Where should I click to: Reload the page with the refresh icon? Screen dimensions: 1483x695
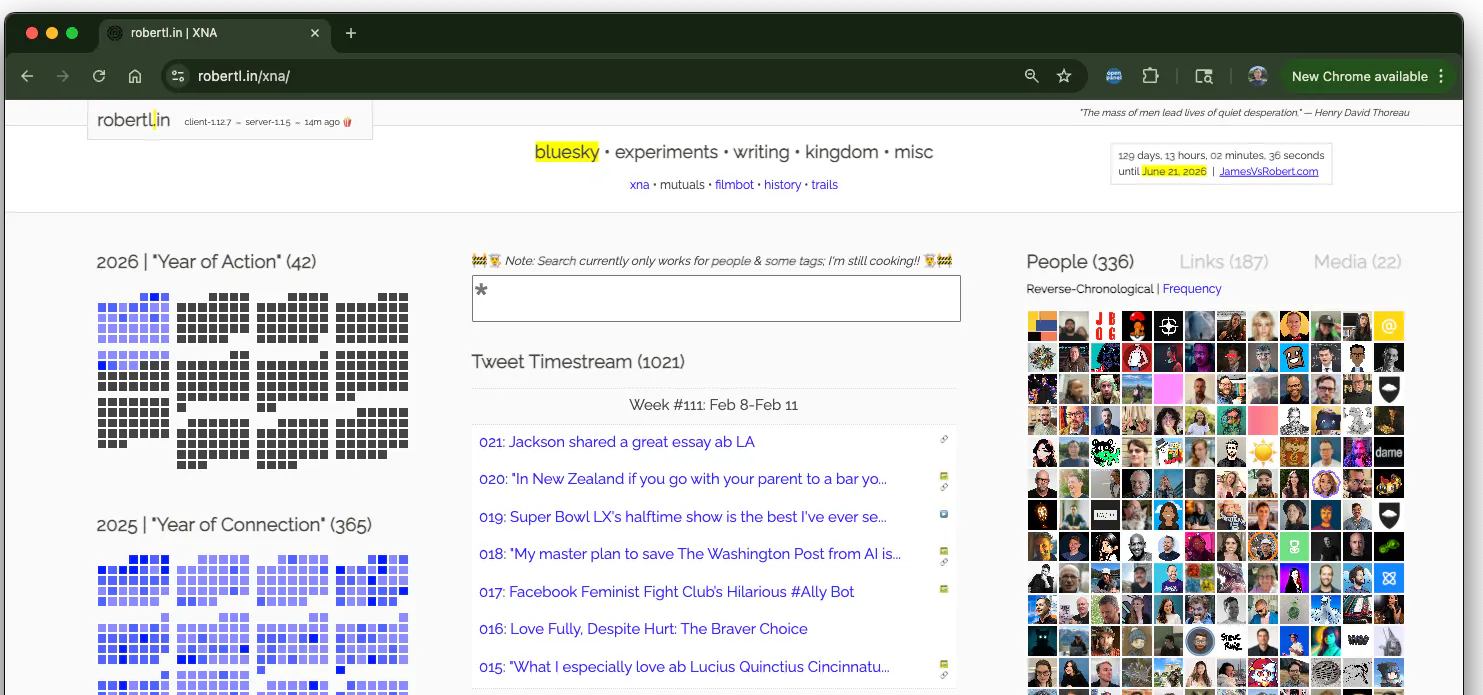pos(99,76)
